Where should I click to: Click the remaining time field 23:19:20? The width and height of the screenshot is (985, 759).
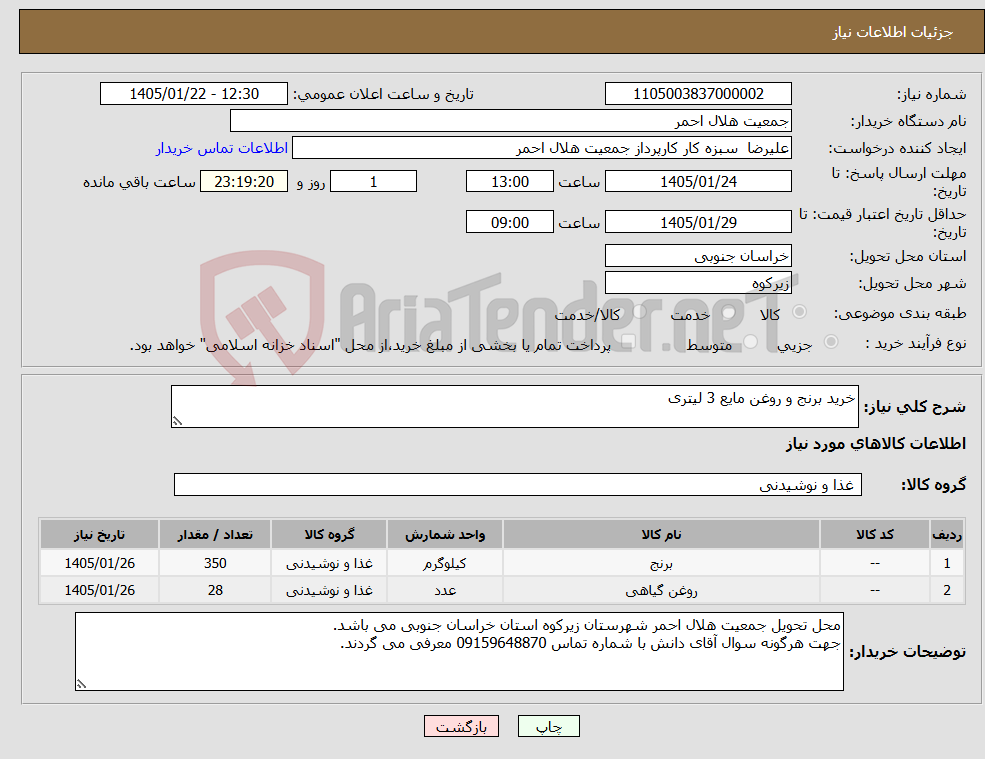(x=244, y=182)
